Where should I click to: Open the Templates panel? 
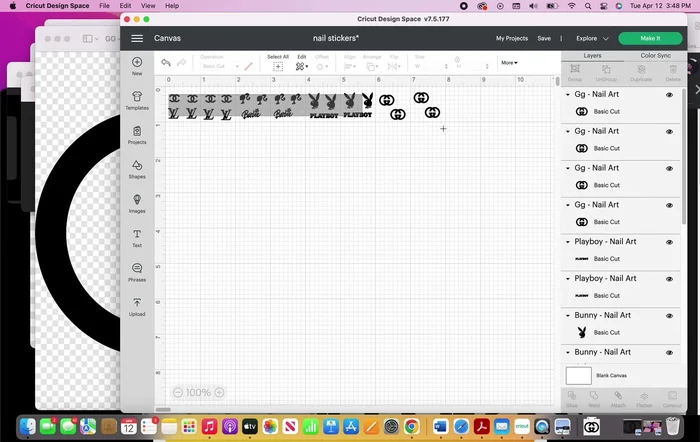point(137,100)
